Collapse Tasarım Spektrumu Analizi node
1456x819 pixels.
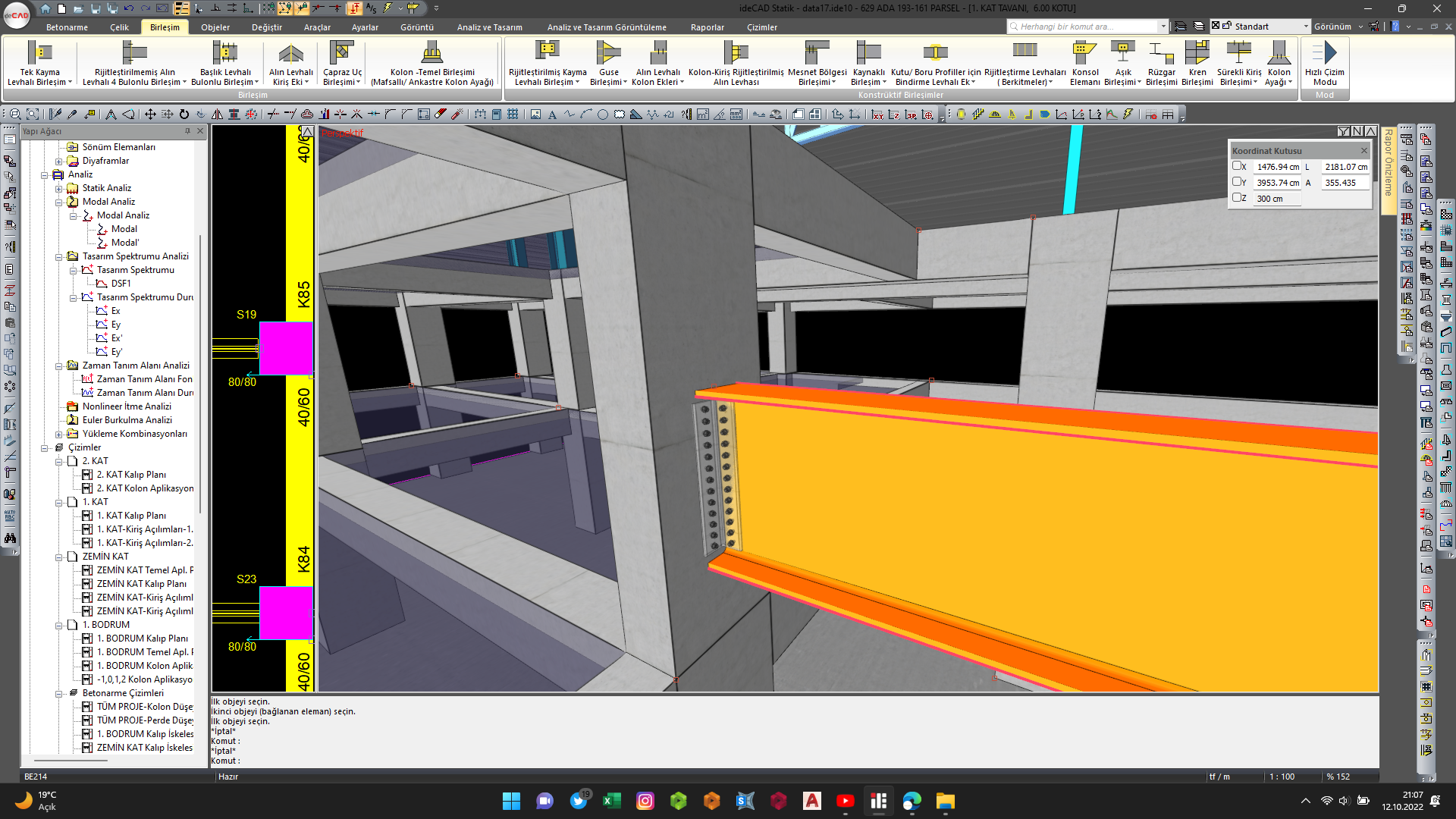(x=58, y=257)
